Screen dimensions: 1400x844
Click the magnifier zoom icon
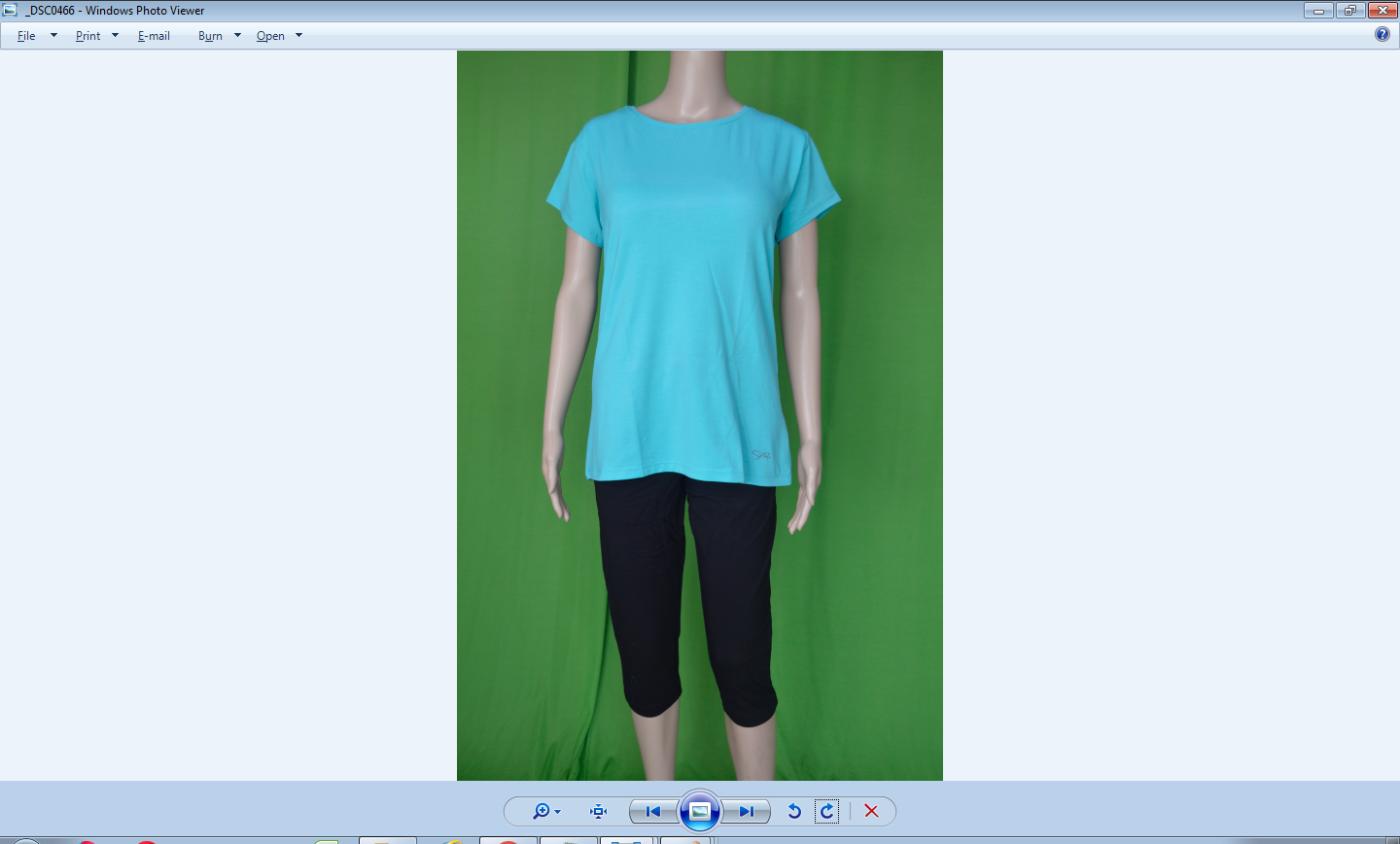tap(542, 811)
